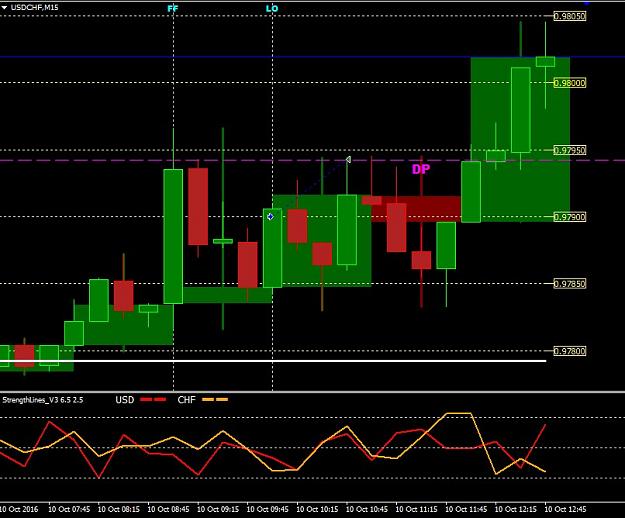
Task: Select the 10 Oct 10:45 time label
Action: (x=367, y=509)
